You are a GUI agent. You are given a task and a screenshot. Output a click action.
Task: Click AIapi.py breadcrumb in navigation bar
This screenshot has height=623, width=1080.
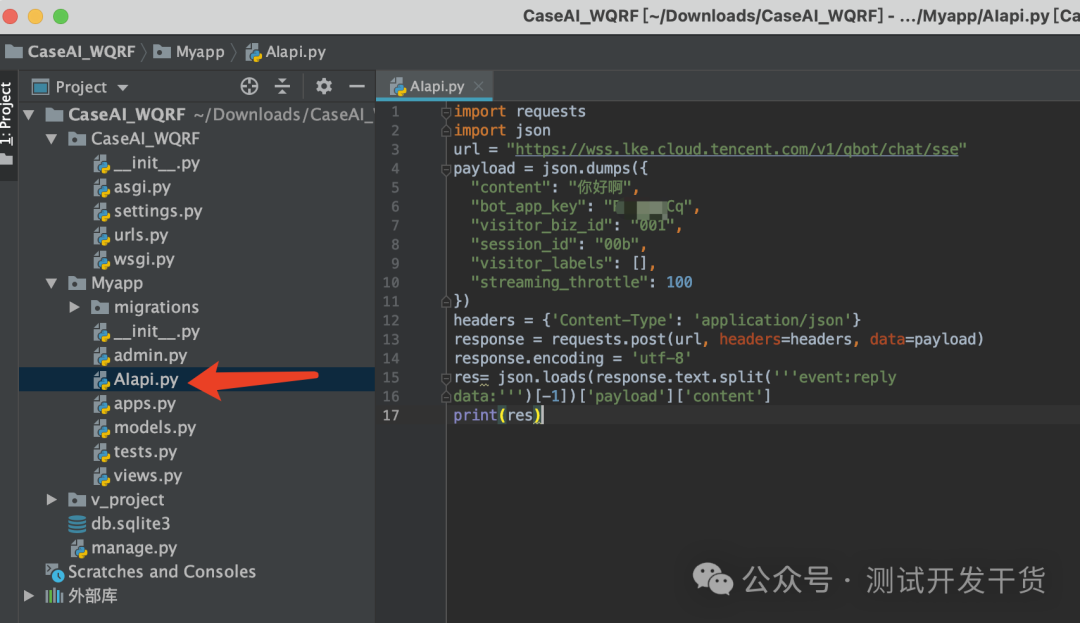click(286, 52)
